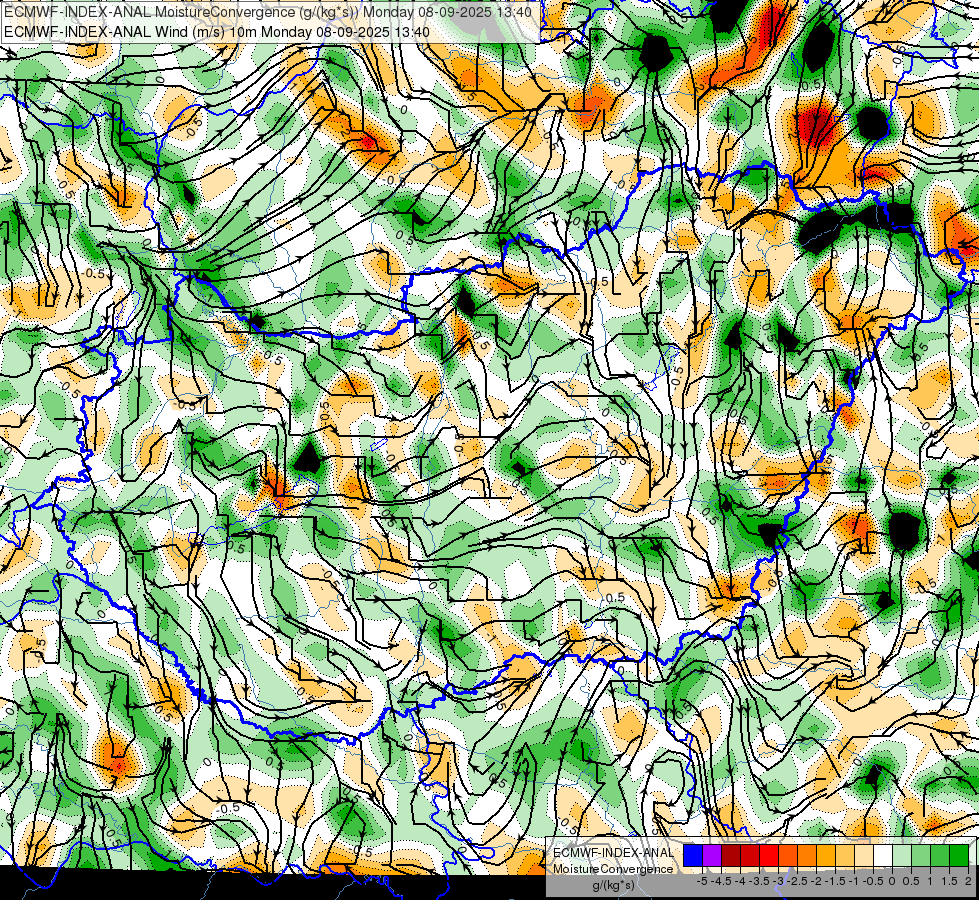
Task: Click the '1' tick label on the legend
Action: (x=930, y=881)
